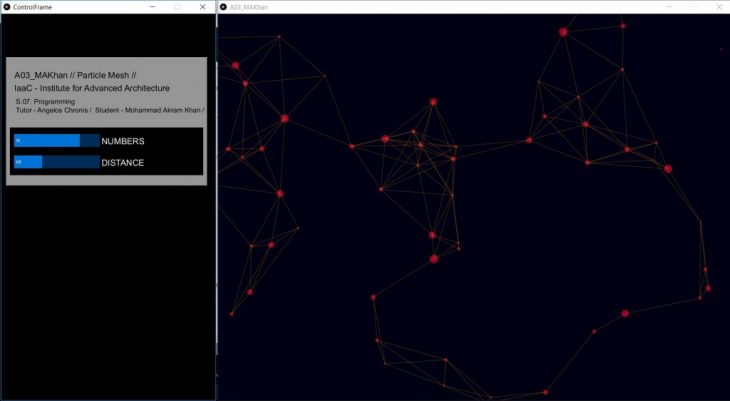Click the black area below the control panel
Viewport: 730px width, 401px height.
(x=107, y=290)
